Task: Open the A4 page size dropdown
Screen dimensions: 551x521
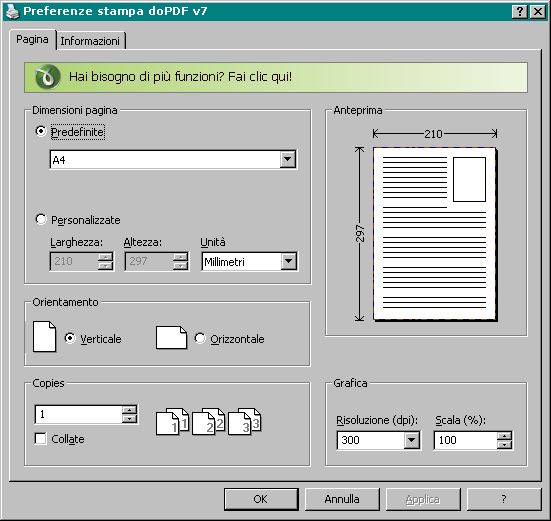Action: point(288,159)
